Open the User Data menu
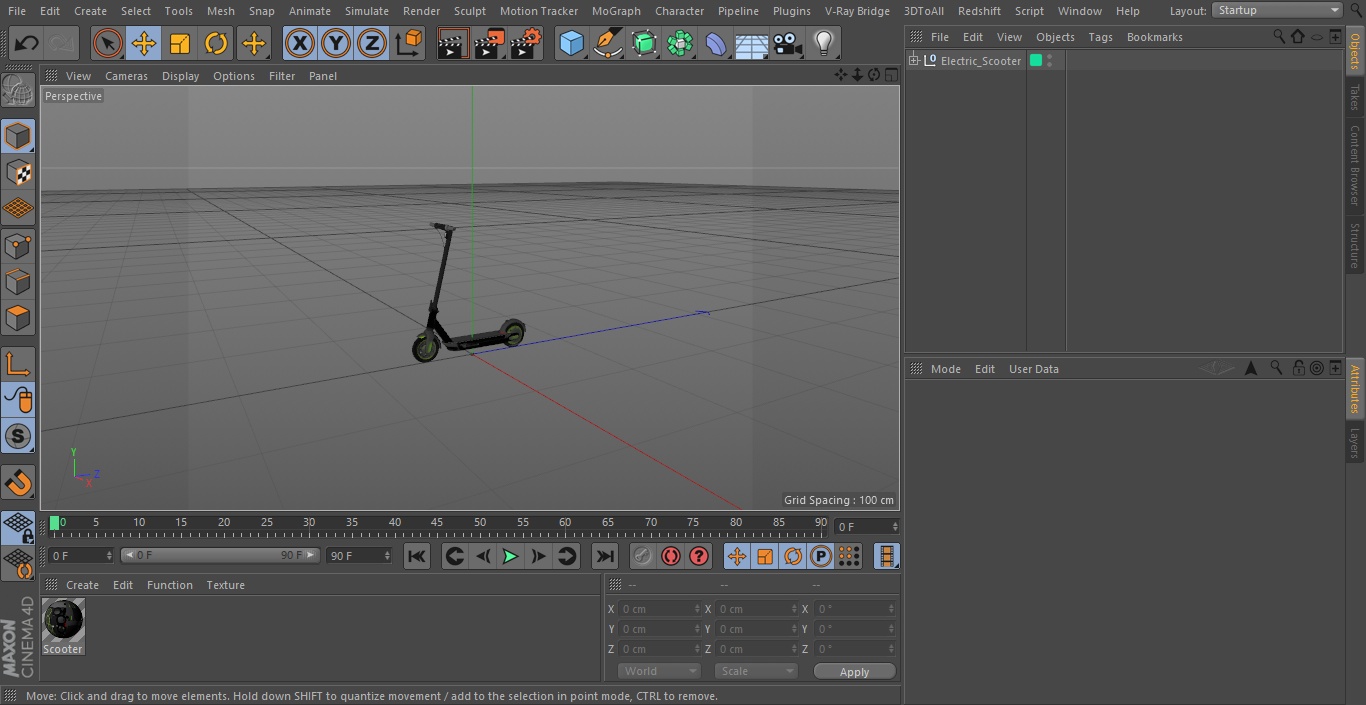This screenshot has width=1366, height=705. (1033, 369)
